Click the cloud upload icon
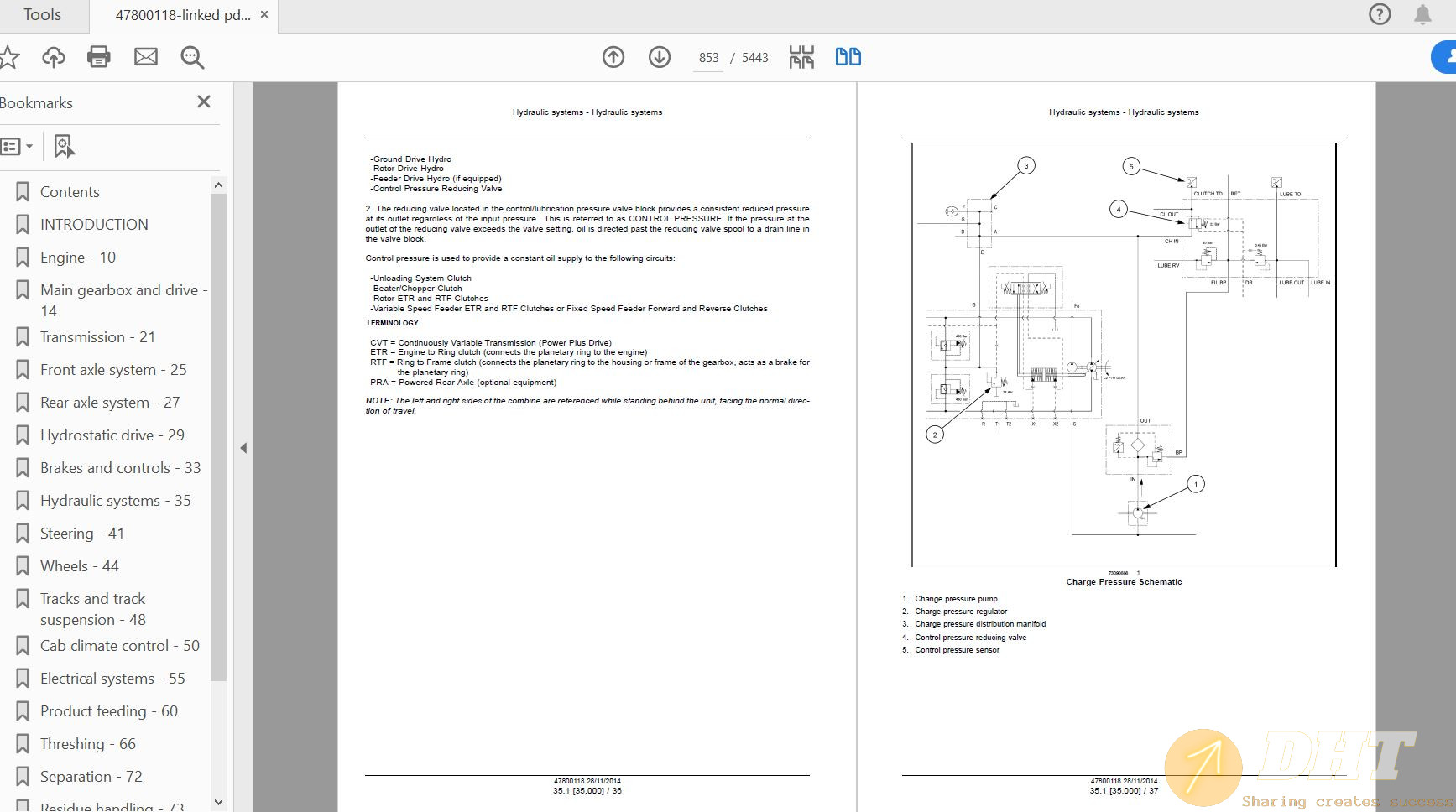This screenshot has width=1456, height=812. point(54,57)
